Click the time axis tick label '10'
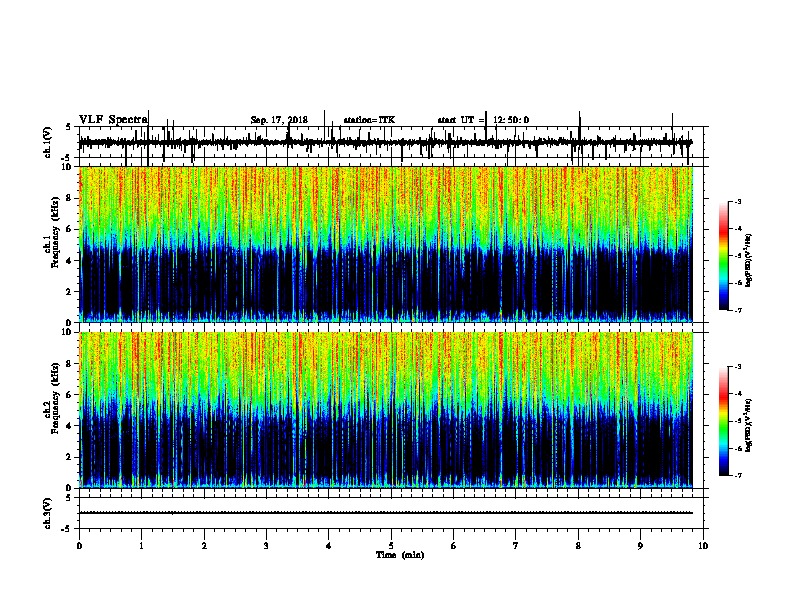The height and width of the screenshot is (612, 792). [703, 546]
